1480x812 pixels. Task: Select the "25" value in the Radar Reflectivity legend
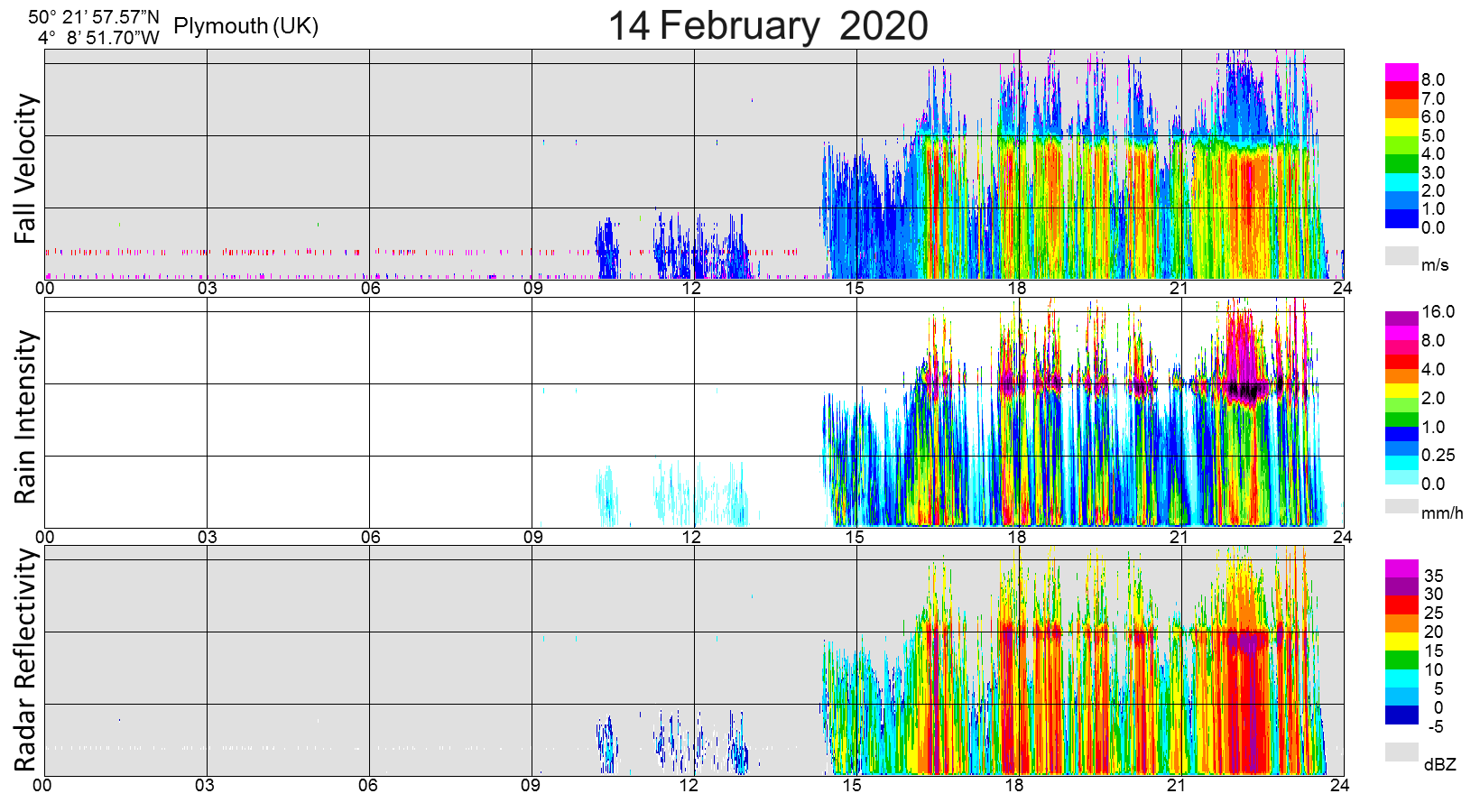[x=1433, y=614]
